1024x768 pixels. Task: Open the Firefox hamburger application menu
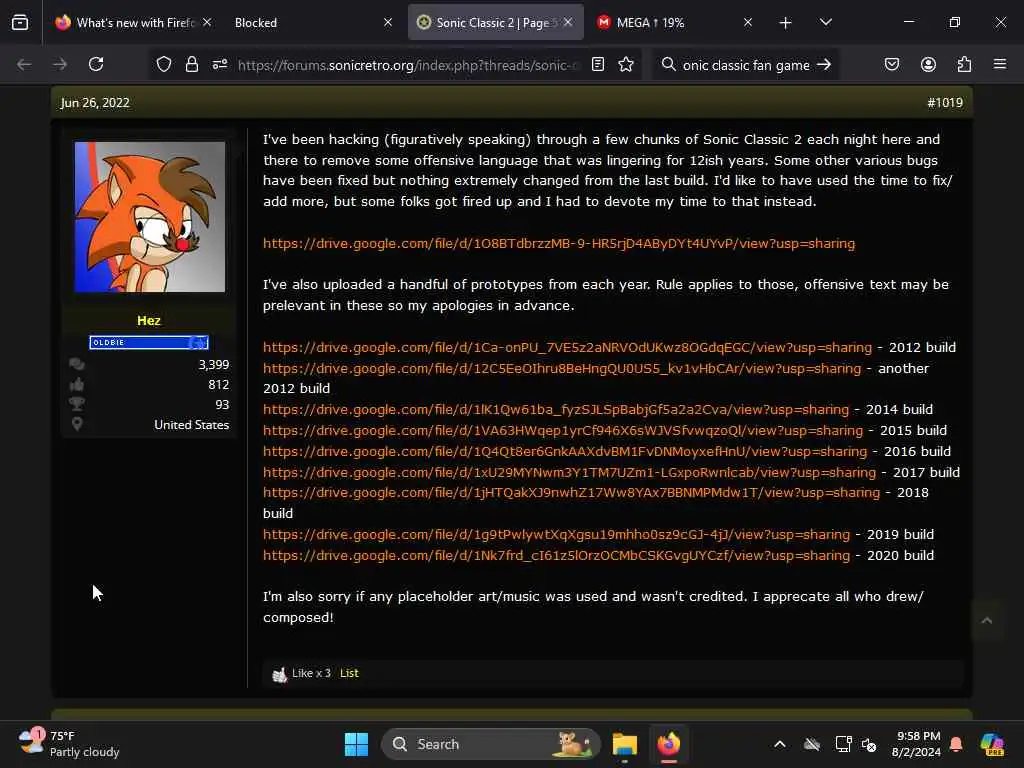coord(999,64)
